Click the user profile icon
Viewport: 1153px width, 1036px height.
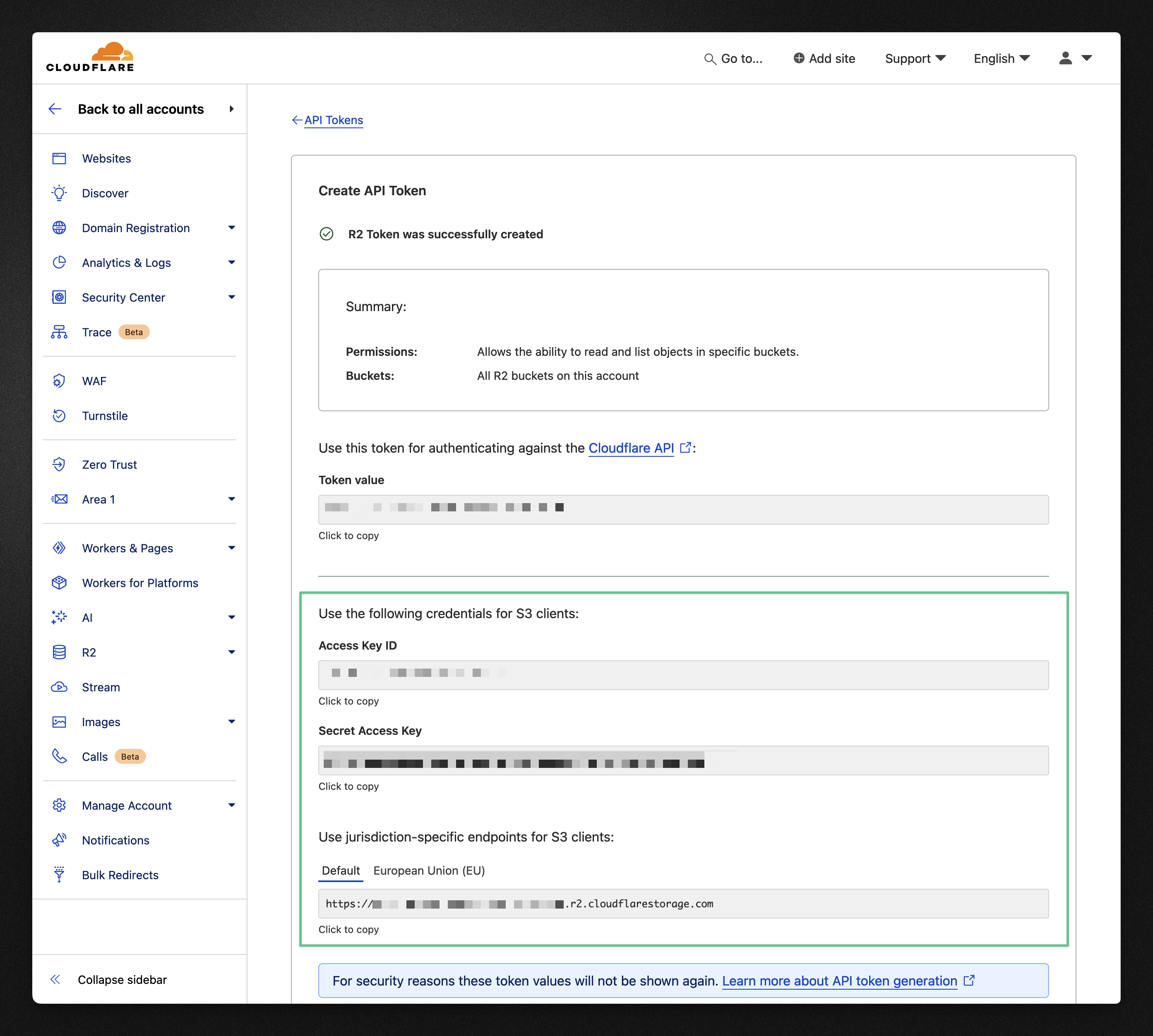coord(1066,58)
